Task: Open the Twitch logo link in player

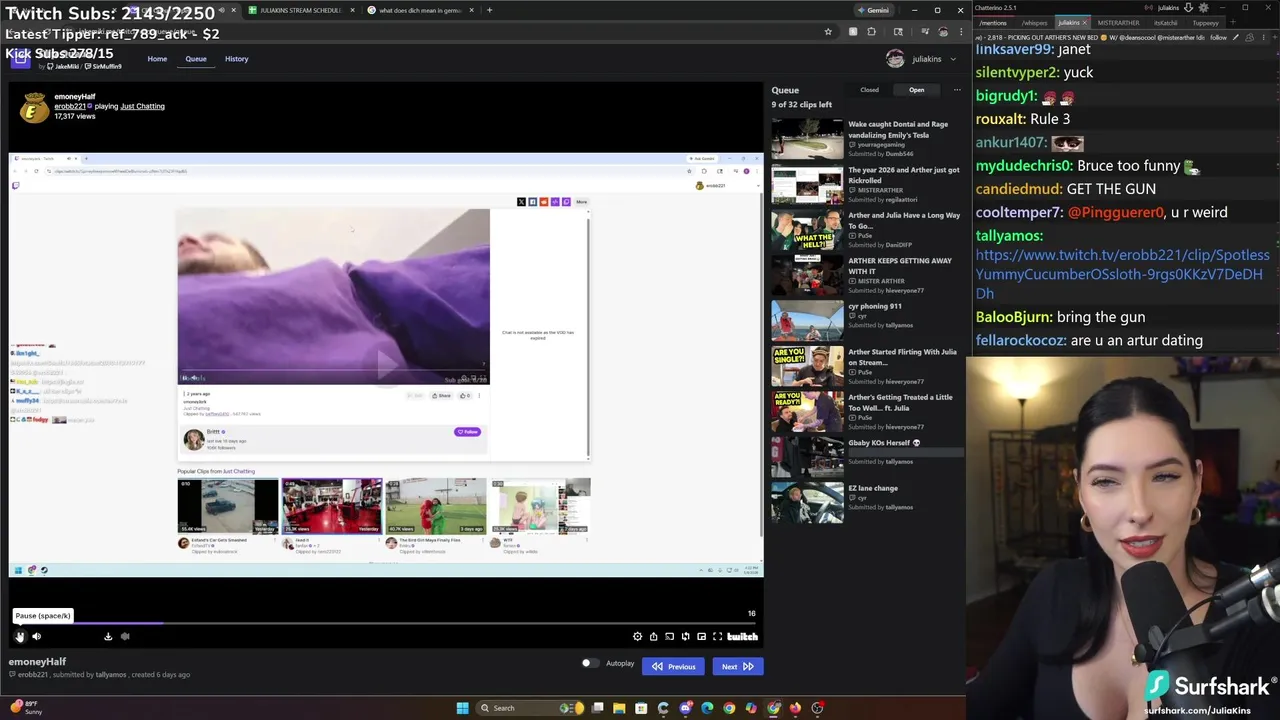Action: tap(742, 636)
